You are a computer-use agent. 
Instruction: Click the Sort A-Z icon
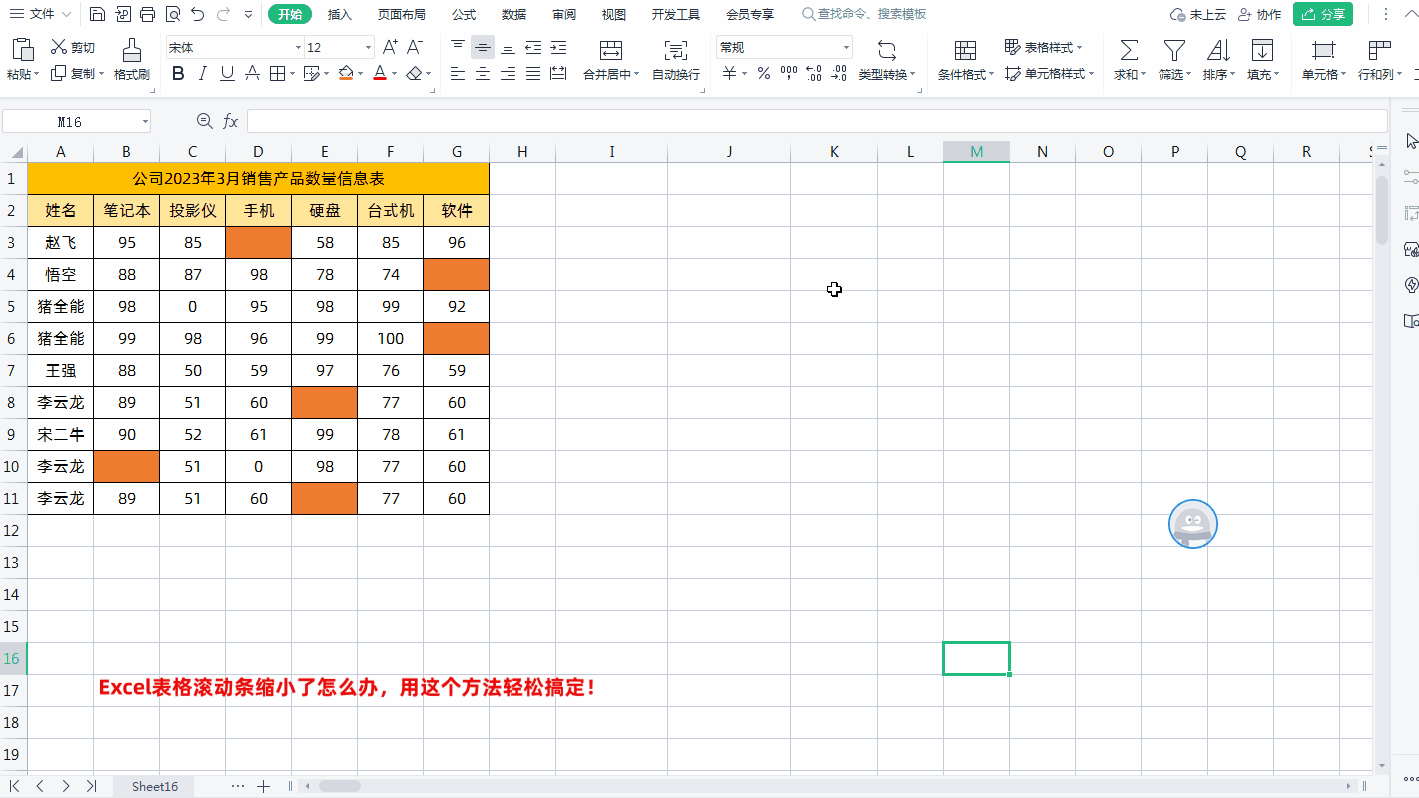coord(1218,50)
